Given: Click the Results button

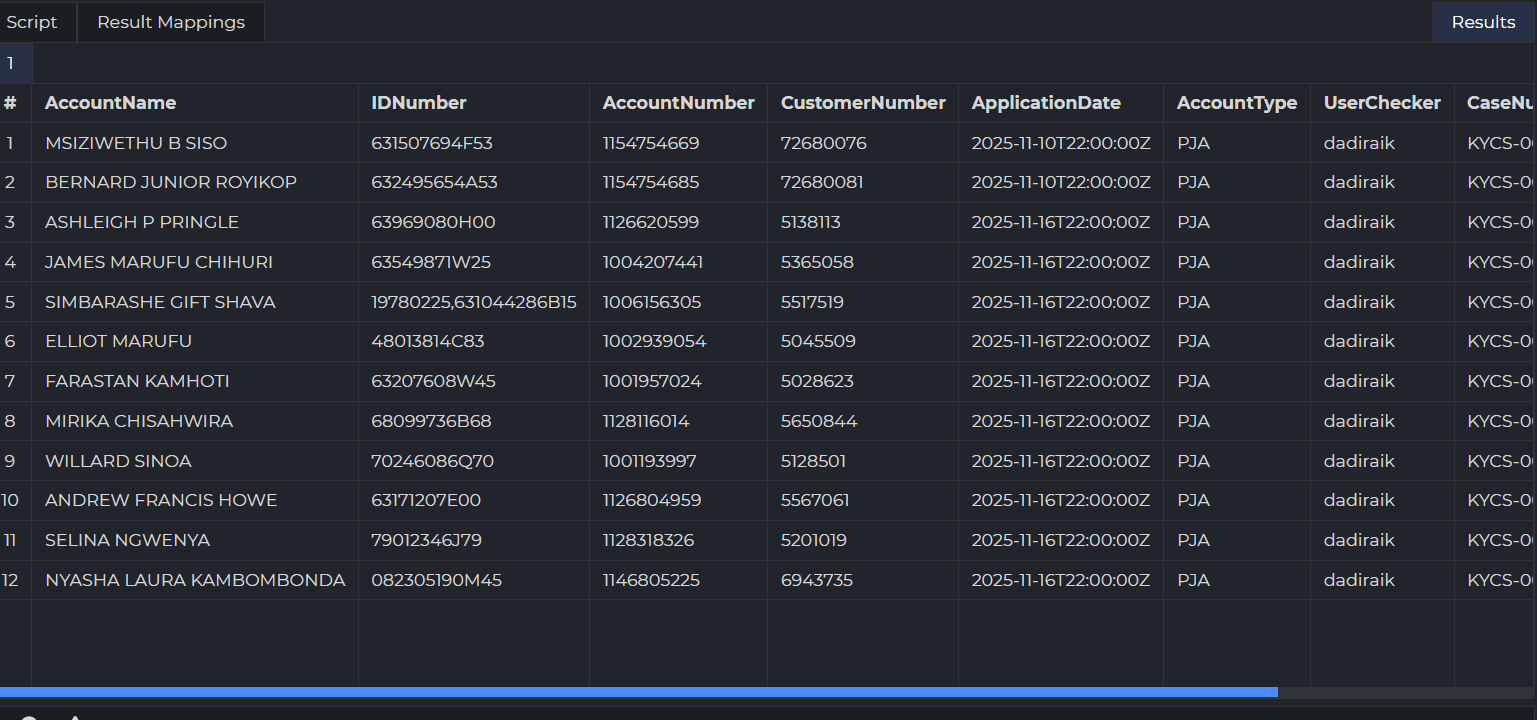Looking at the screenshot, I should pyautogui.click(x=1483, y=22).
